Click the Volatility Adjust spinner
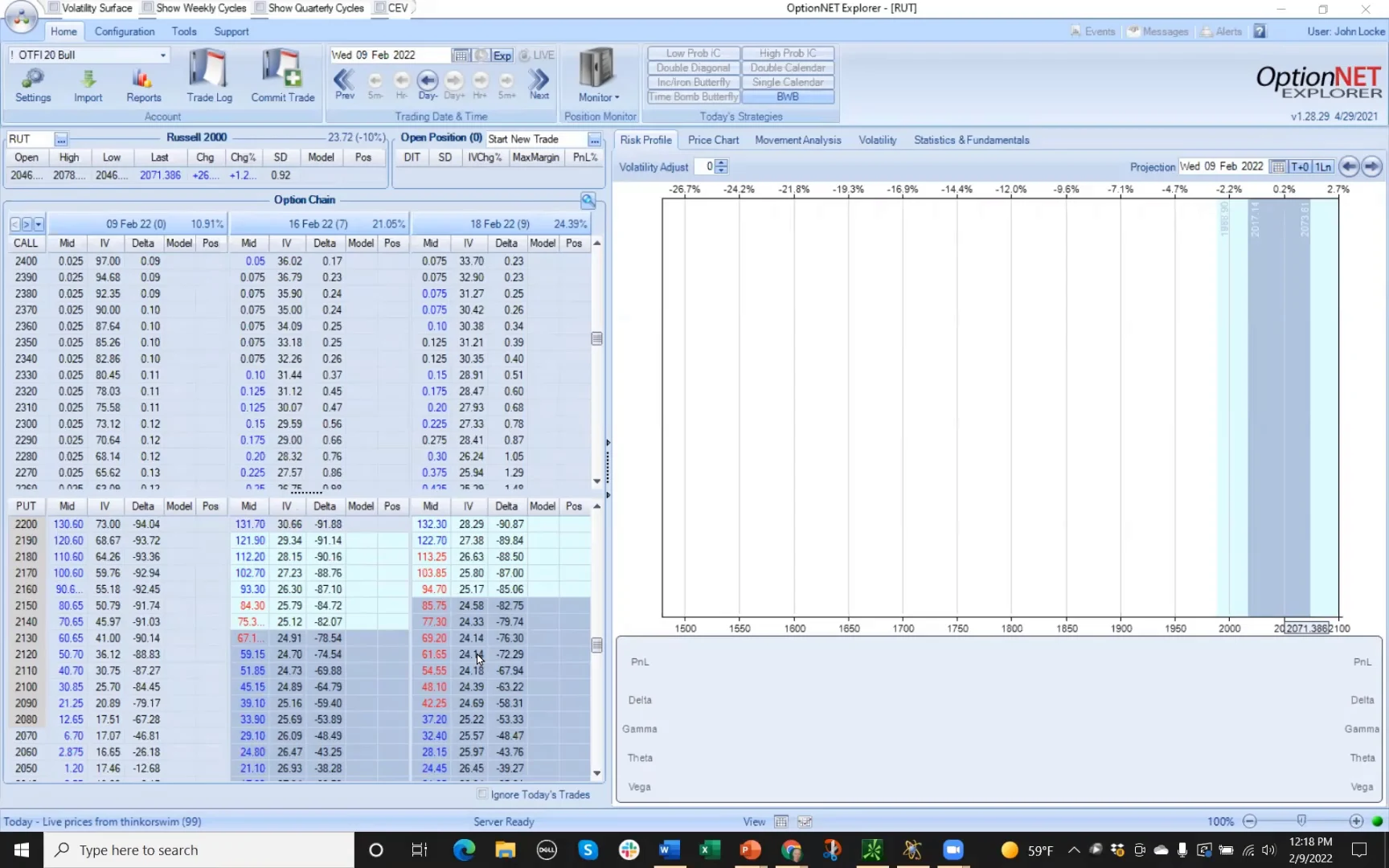1389x868 pixels. coord(721,166)
